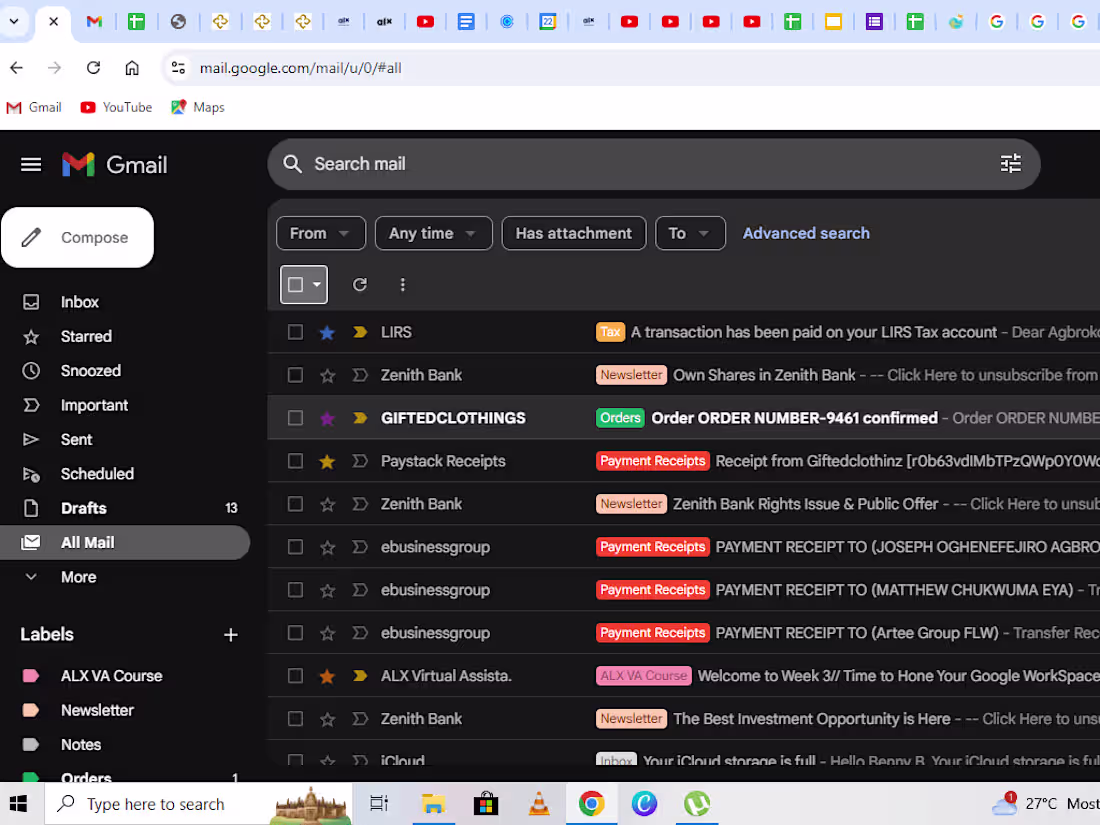The height and width of the screenshot is (825, 1100).
Task: Open the To filter dropdown
Action: [x=690, y=234]
